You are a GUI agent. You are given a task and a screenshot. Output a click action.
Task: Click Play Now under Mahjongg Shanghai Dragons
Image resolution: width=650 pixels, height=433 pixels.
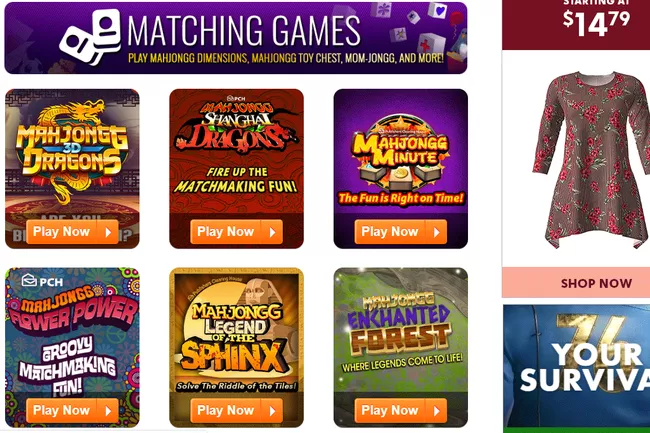point(236,232)
